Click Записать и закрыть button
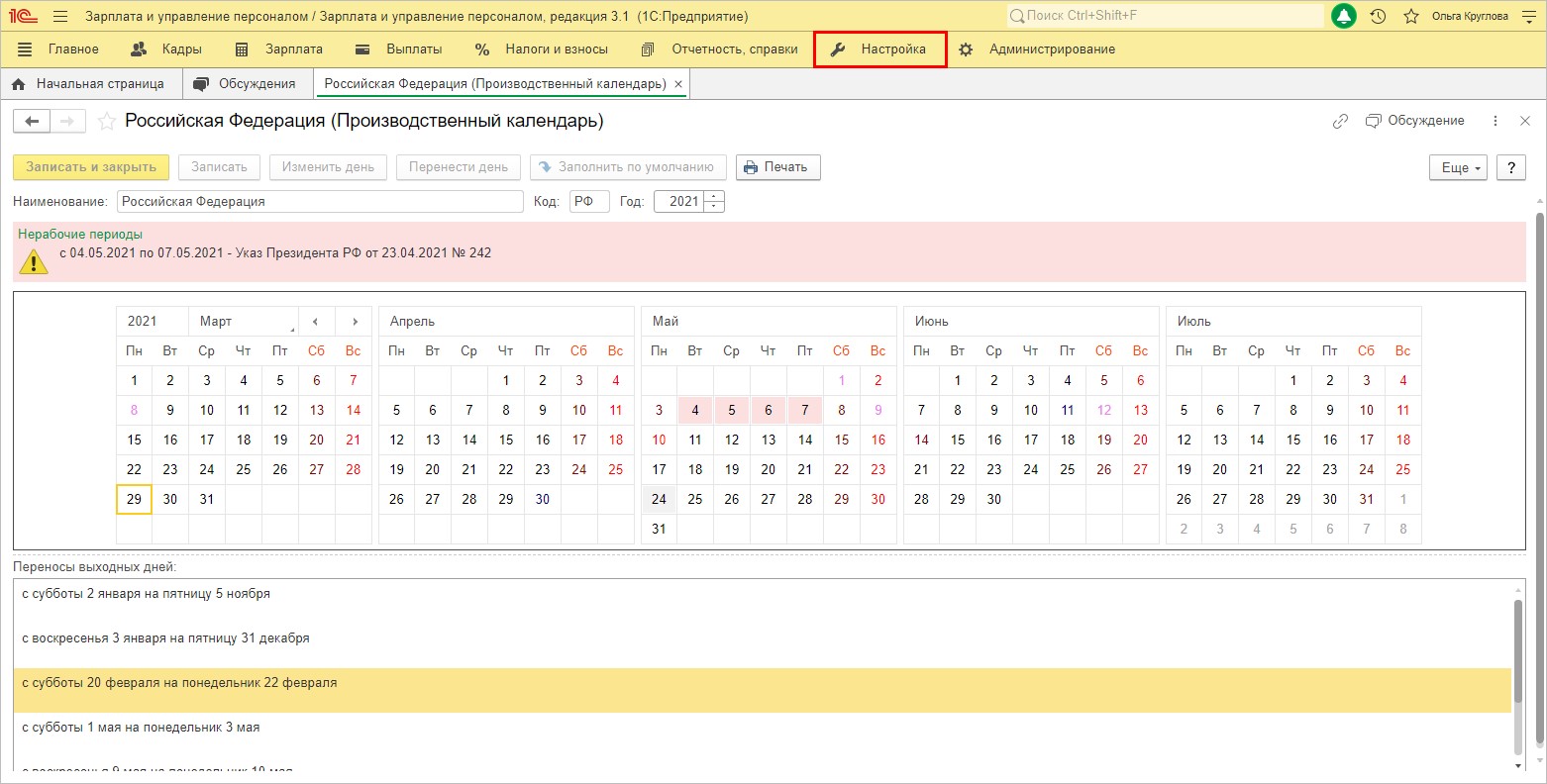 coord(91,166)
